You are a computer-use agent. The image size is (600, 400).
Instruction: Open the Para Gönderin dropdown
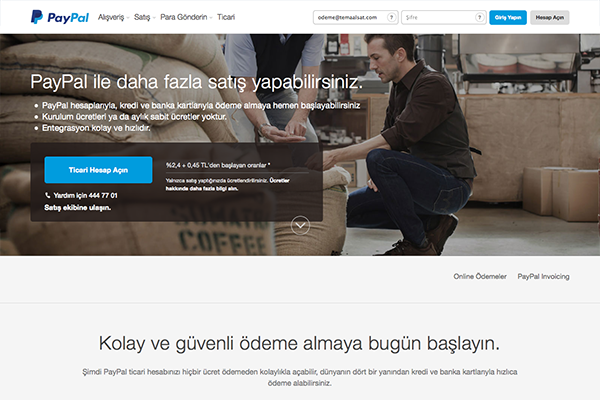[x=186, y=17]
